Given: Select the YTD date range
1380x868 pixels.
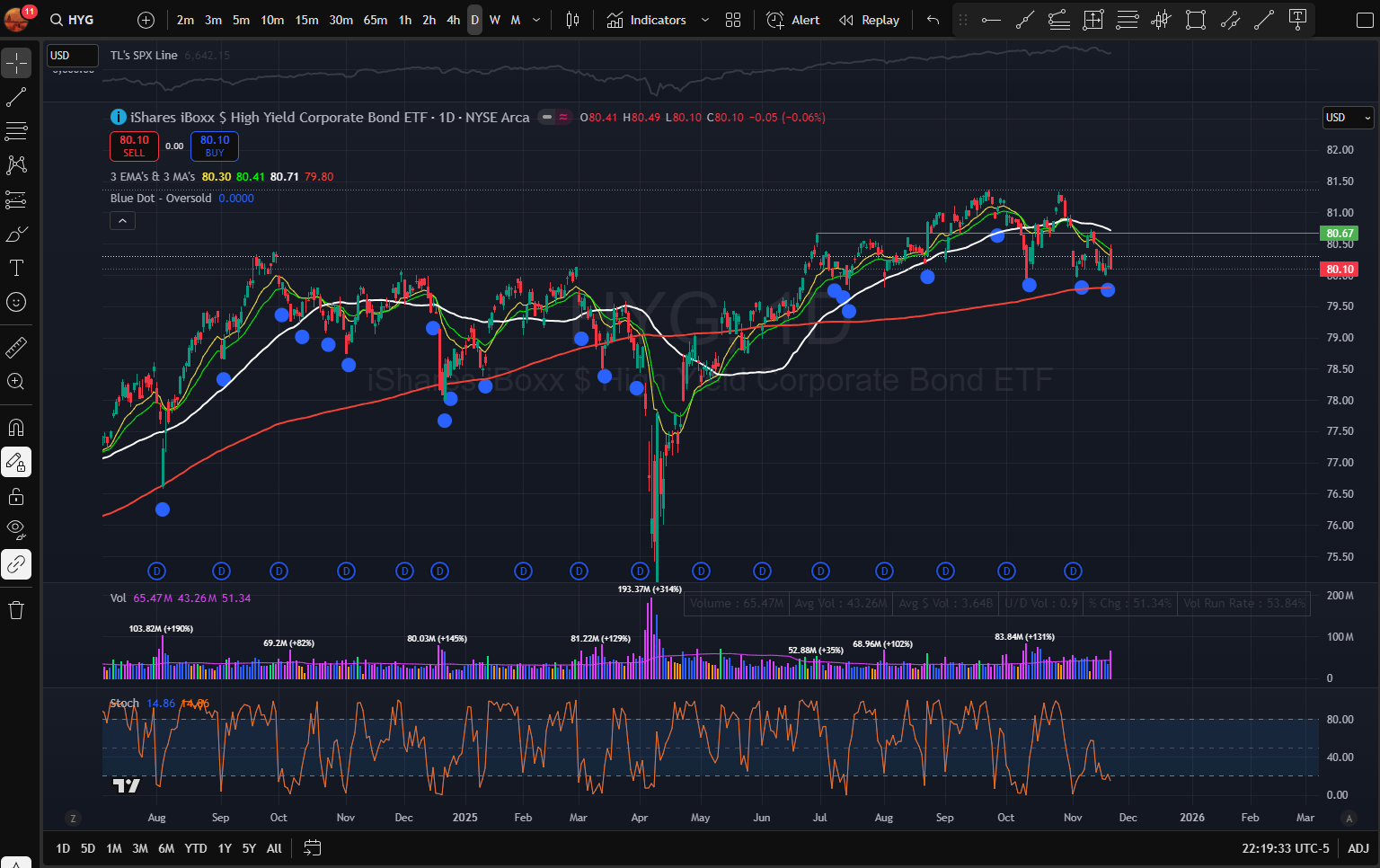Looking at the screenshot, I should click(195, 848).
